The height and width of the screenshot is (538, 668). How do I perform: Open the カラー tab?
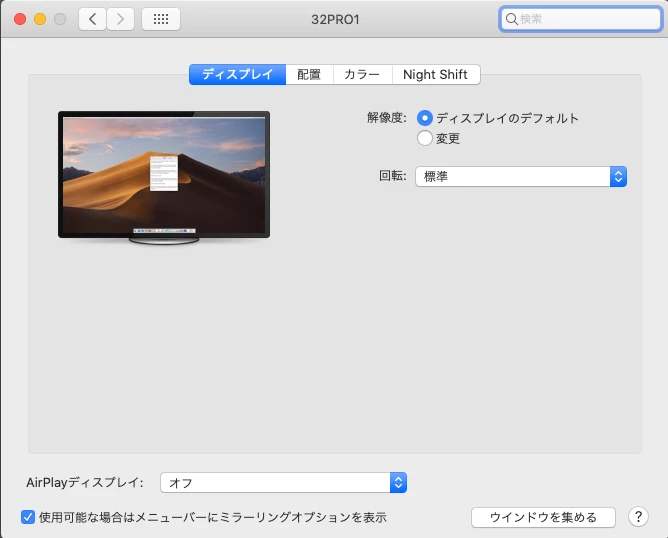coord(362,75)
